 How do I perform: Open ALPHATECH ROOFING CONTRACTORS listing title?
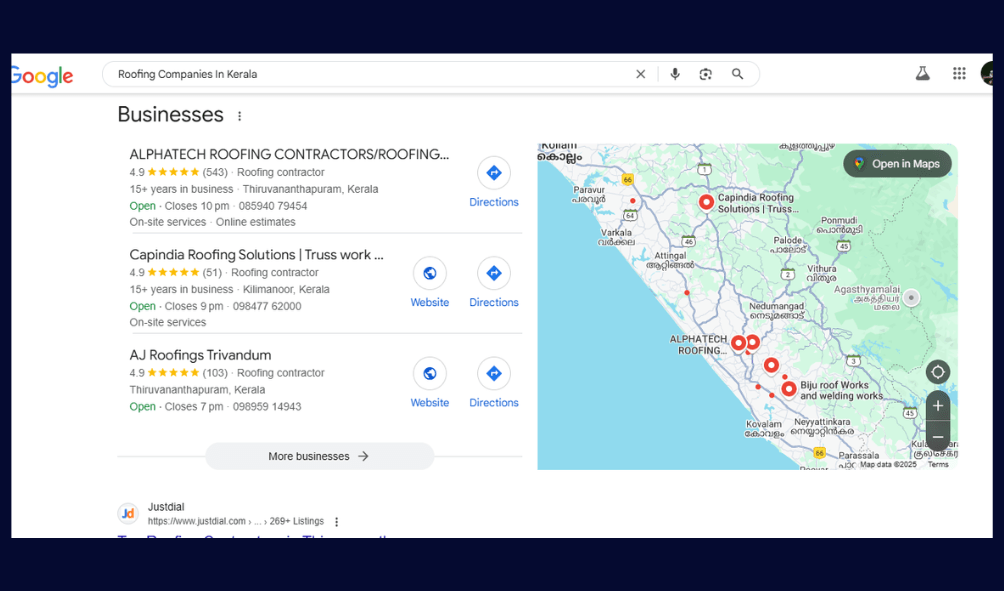[x=289, y=154]
